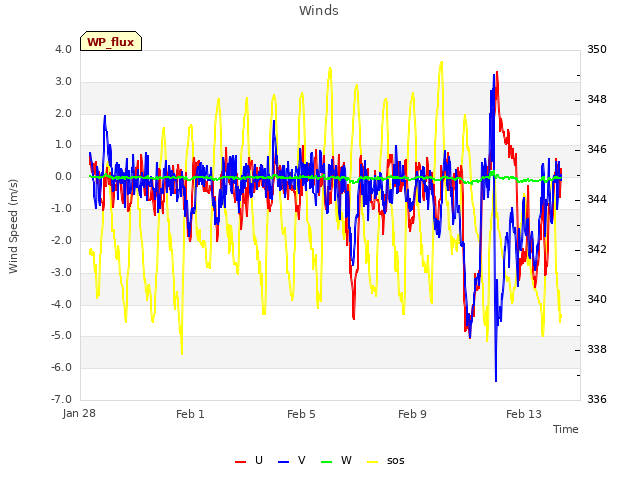The height and width of the screenshot is (480, 640).
Task: Click the -1.0 left axis value
Action: [62, 208]
